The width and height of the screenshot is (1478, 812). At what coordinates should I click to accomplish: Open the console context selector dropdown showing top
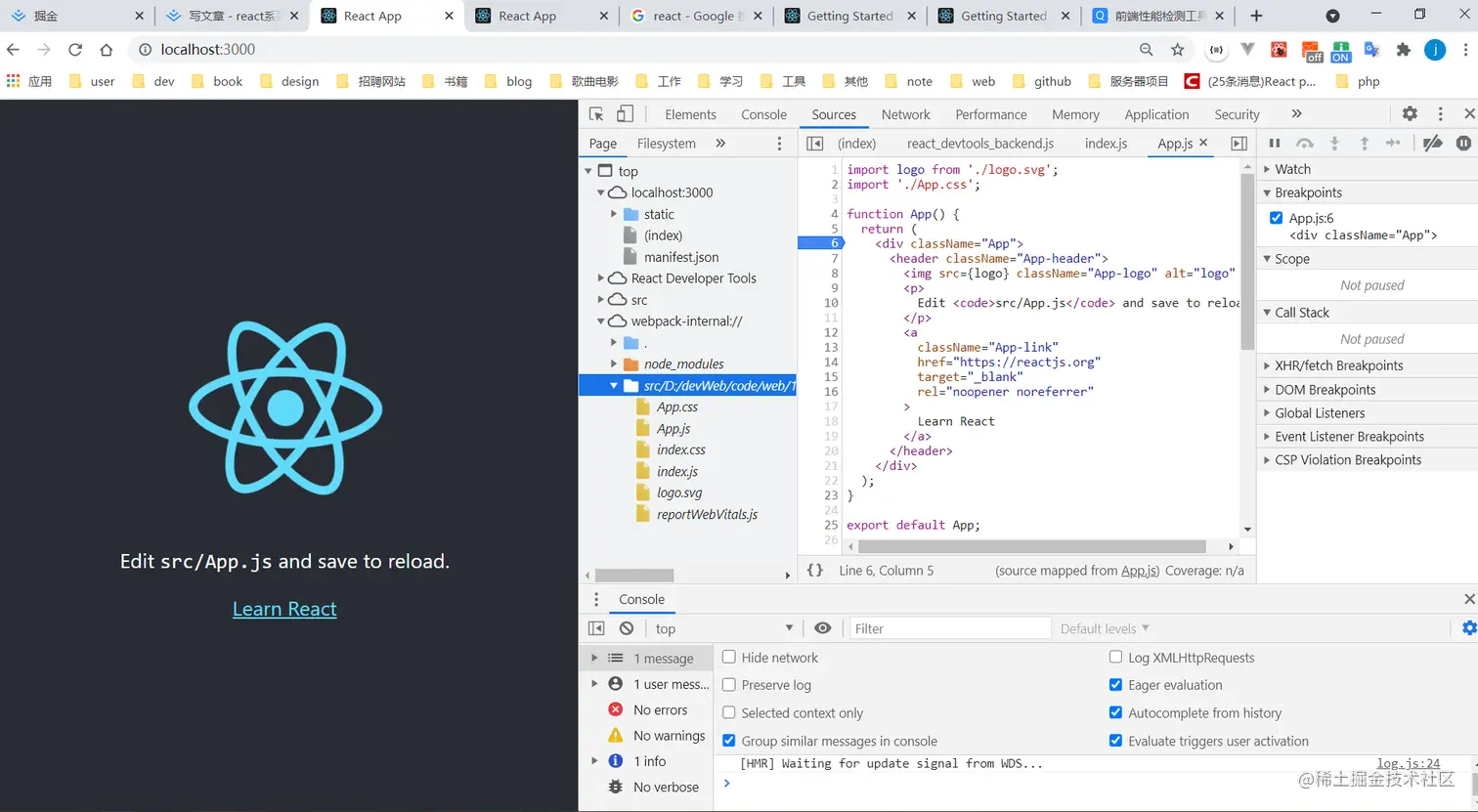(x=724, y=628)
